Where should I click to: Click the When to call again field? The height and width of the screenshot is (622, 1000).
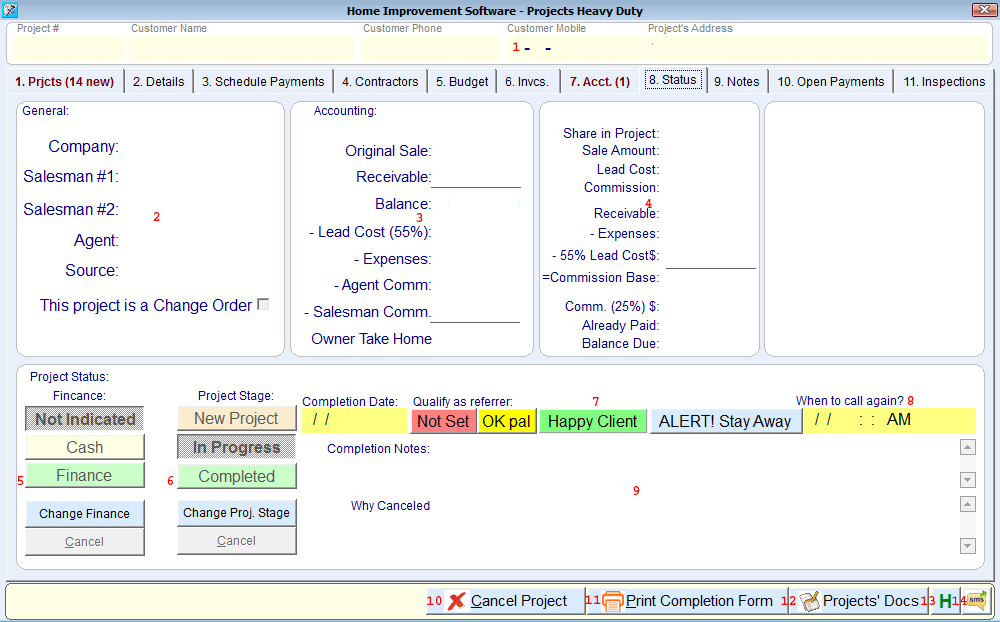(890, 421)
